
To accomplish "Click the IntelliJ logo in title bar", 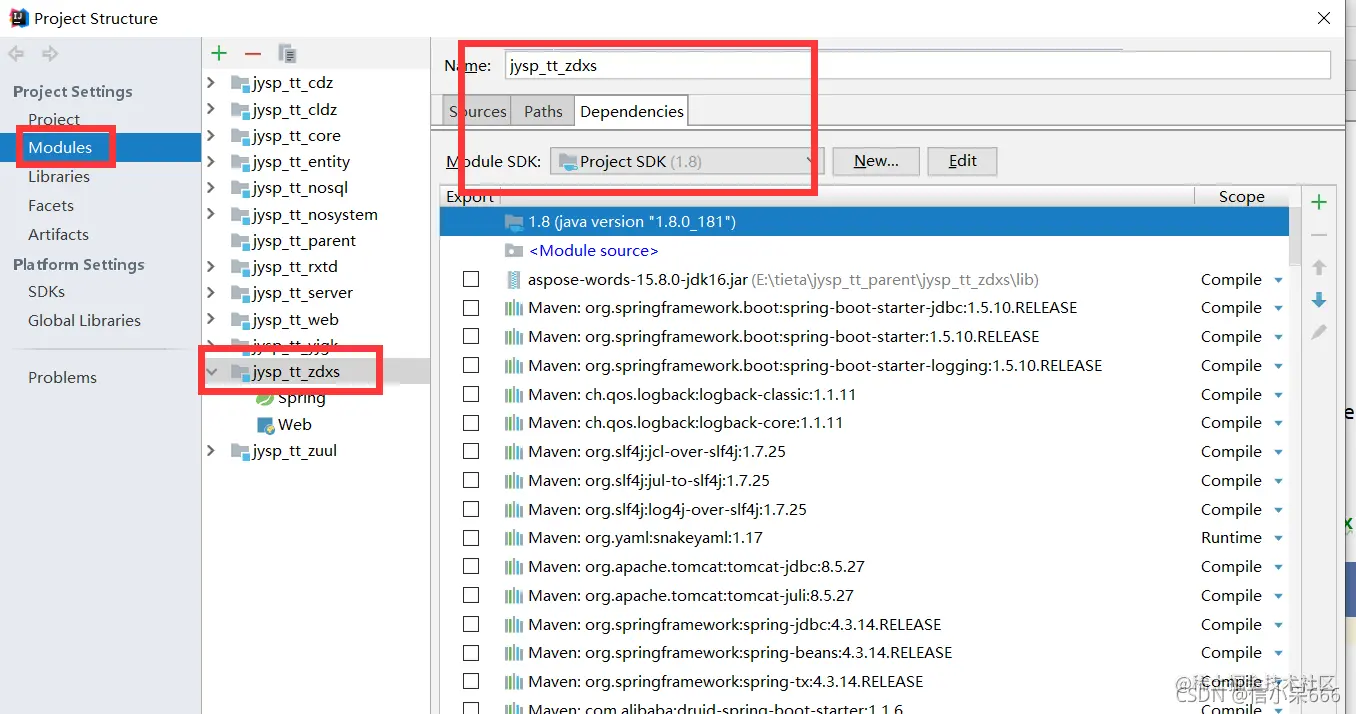I will pos(18,17).
